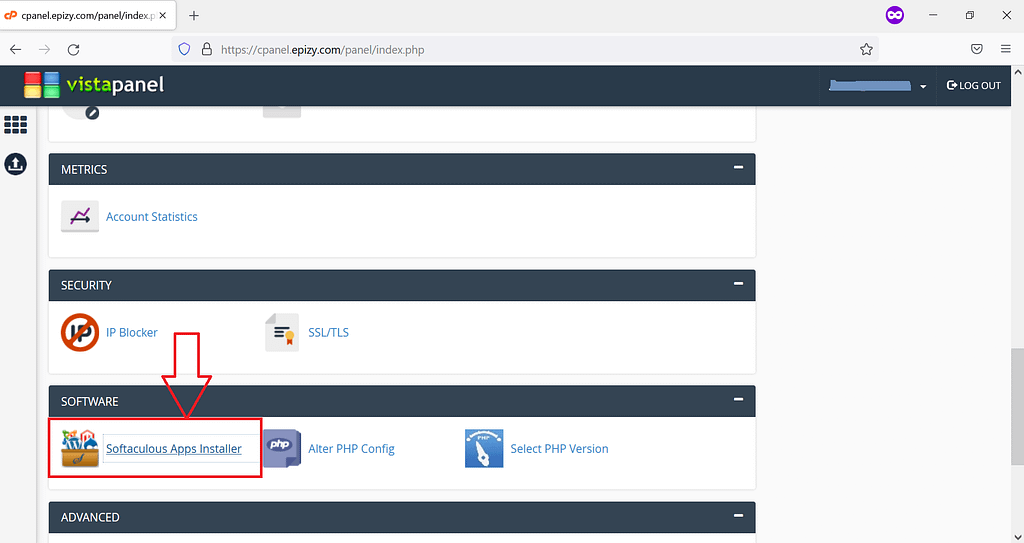Collapse the METRICS section

(x=739, y=167)
